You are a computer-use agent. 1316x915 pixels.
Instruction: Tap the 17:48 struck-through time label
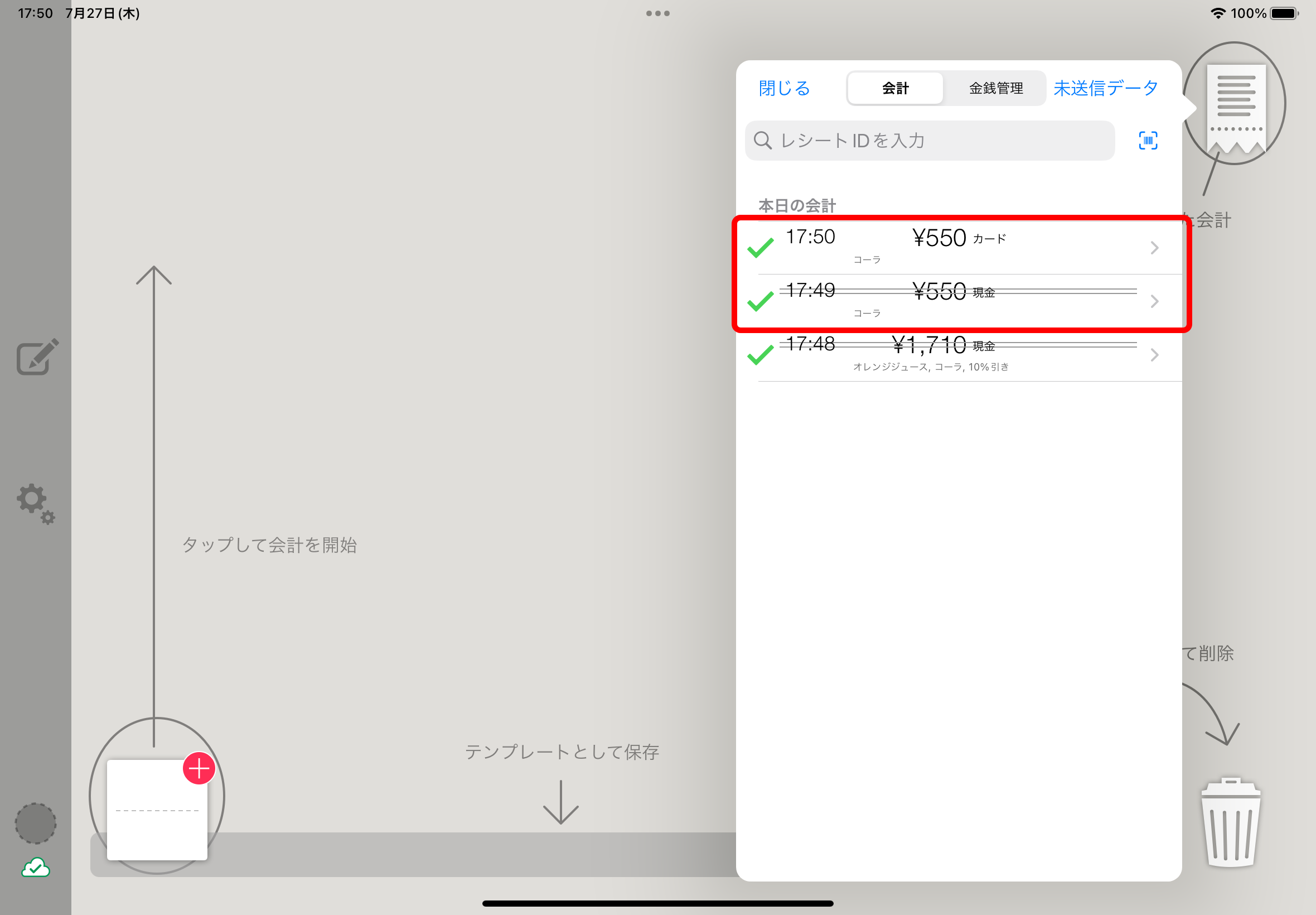(810, 344)
